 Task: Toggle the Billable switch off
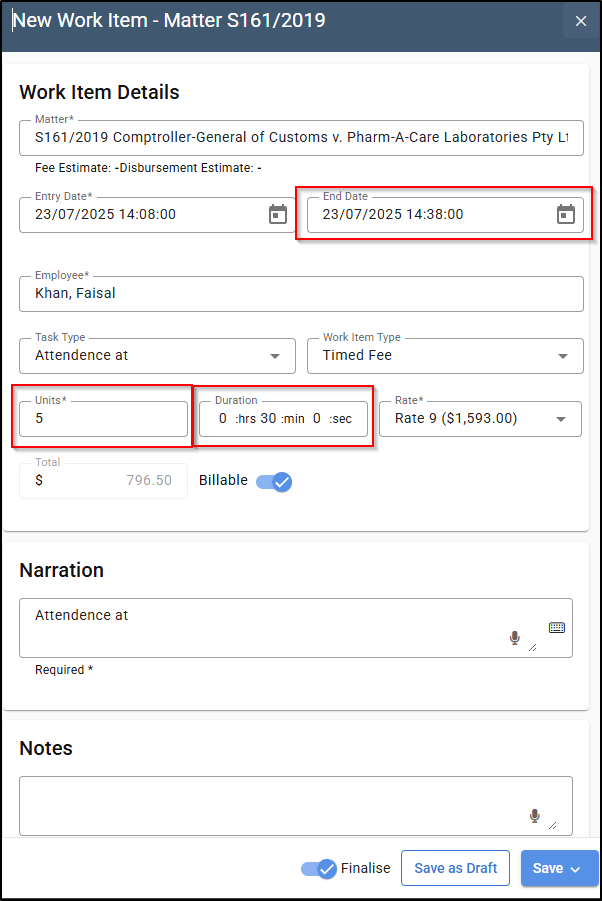tap(274, 482)
